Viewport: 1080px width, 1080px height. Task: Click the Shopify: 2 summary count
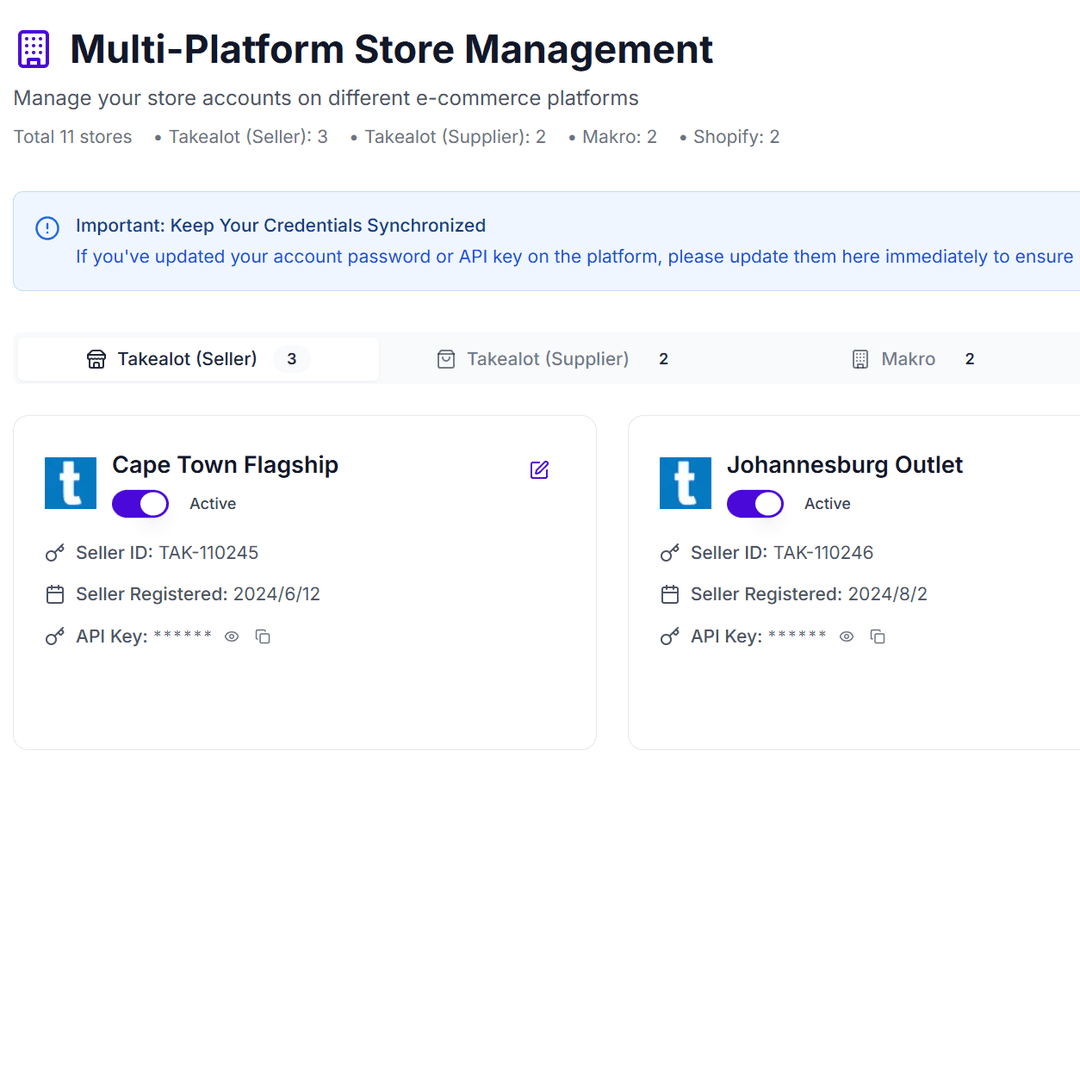736,137
